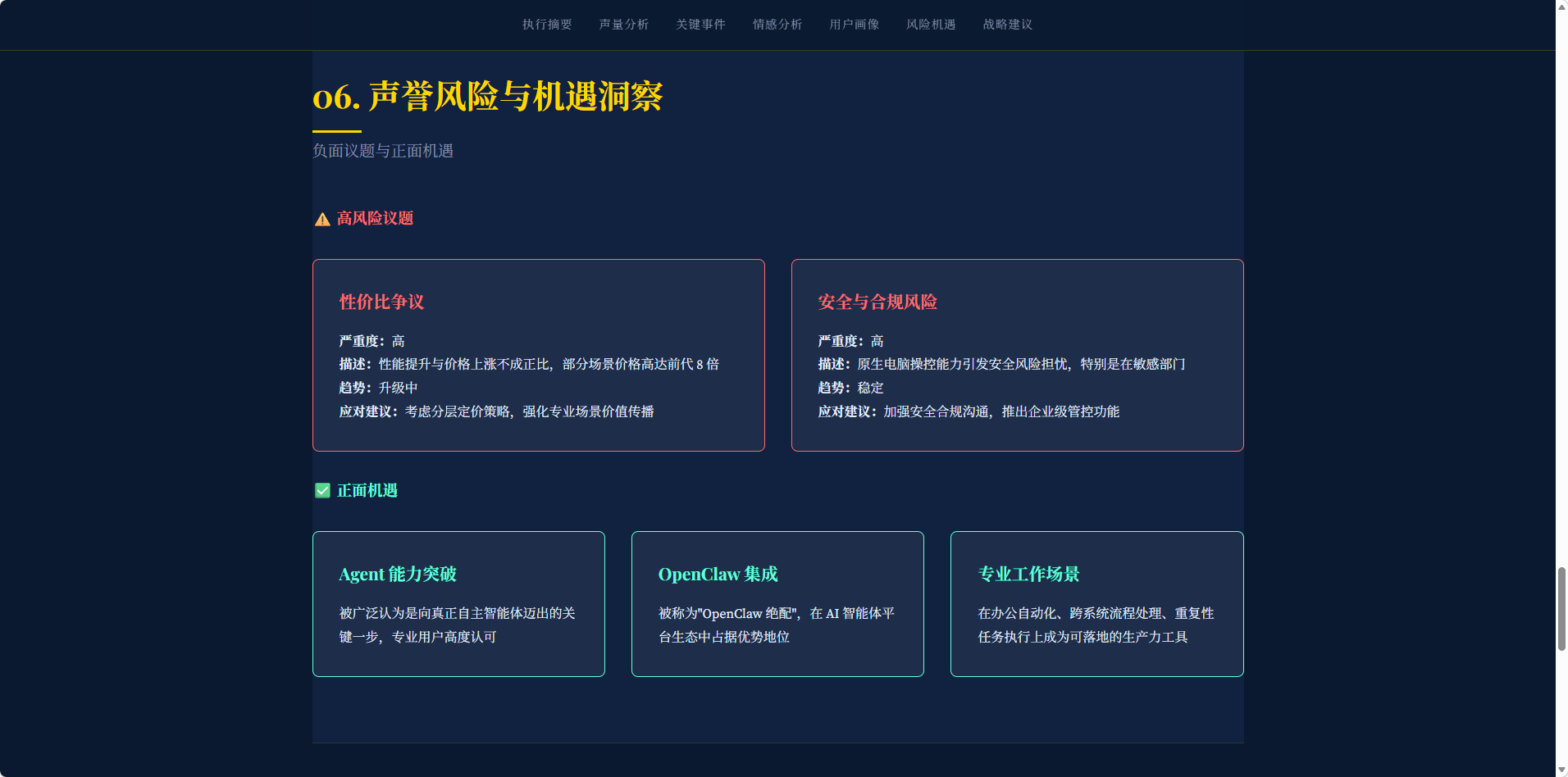
Task: Click the green checkbox icon beside 正面机遇
Action: tap(321, 490)
